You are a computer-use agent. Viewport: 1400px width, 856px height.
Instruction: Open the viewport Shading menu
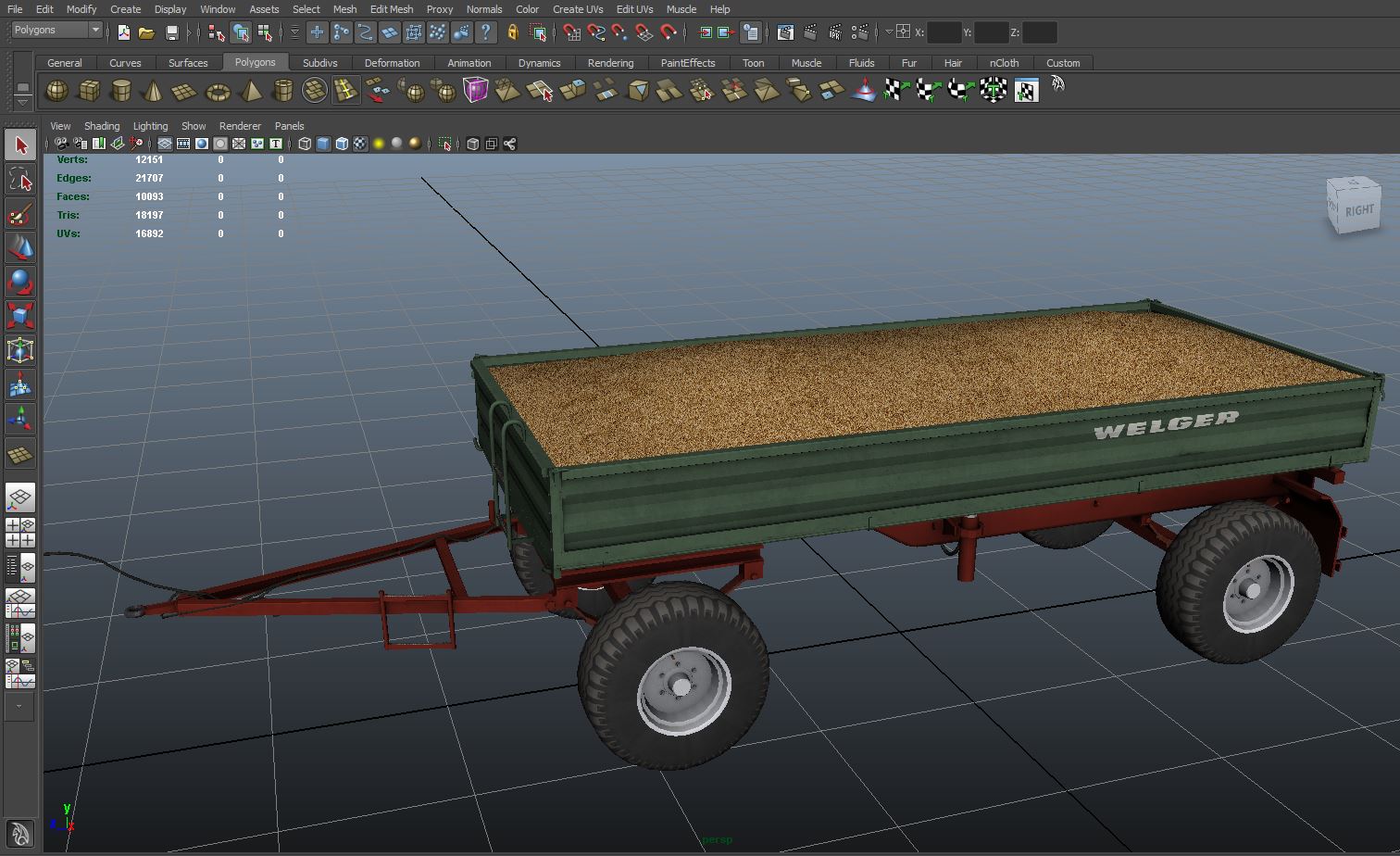coord(102,126)
